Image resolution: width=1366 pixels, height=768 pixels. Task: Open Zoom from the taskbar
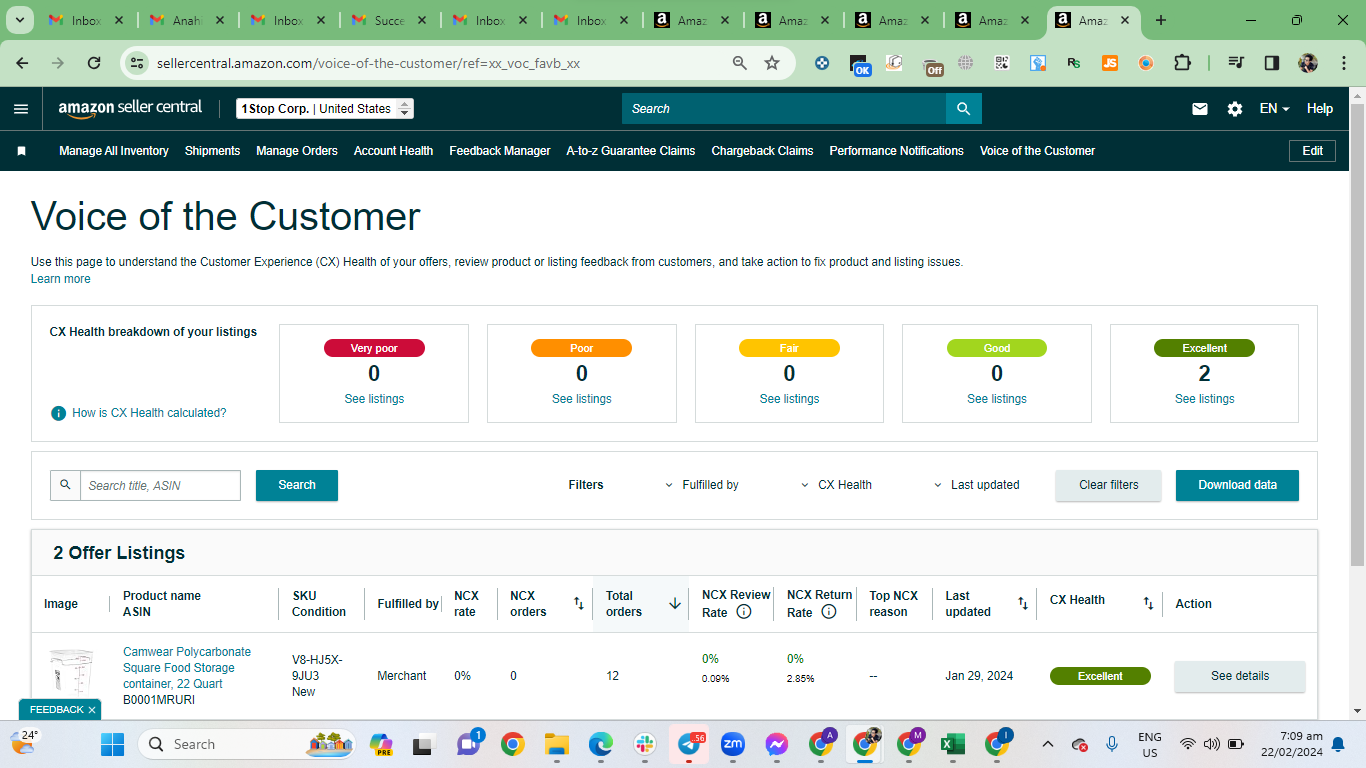733,744
